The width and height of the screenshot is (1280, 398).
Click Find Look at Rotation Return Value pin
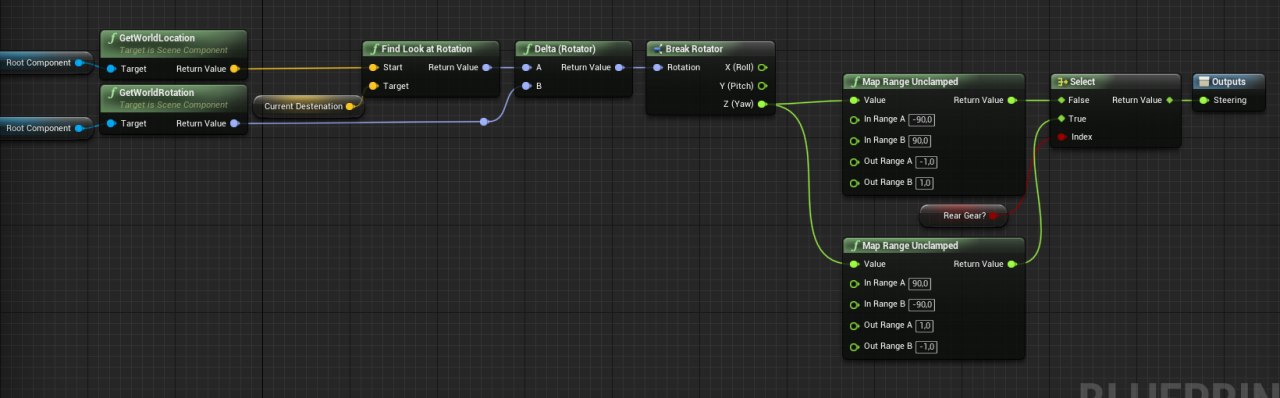pyautogui.click(x=486, y=67)
